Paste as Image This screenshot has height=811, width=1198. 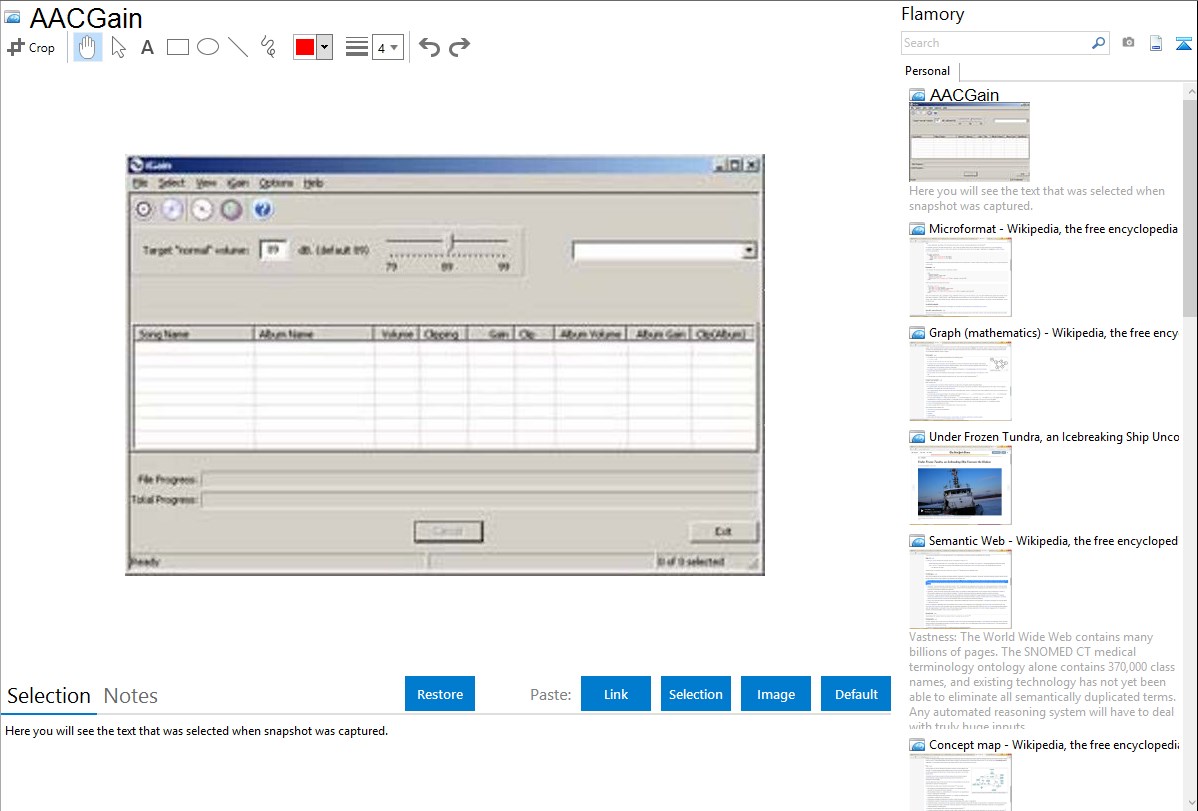(775, 694)
